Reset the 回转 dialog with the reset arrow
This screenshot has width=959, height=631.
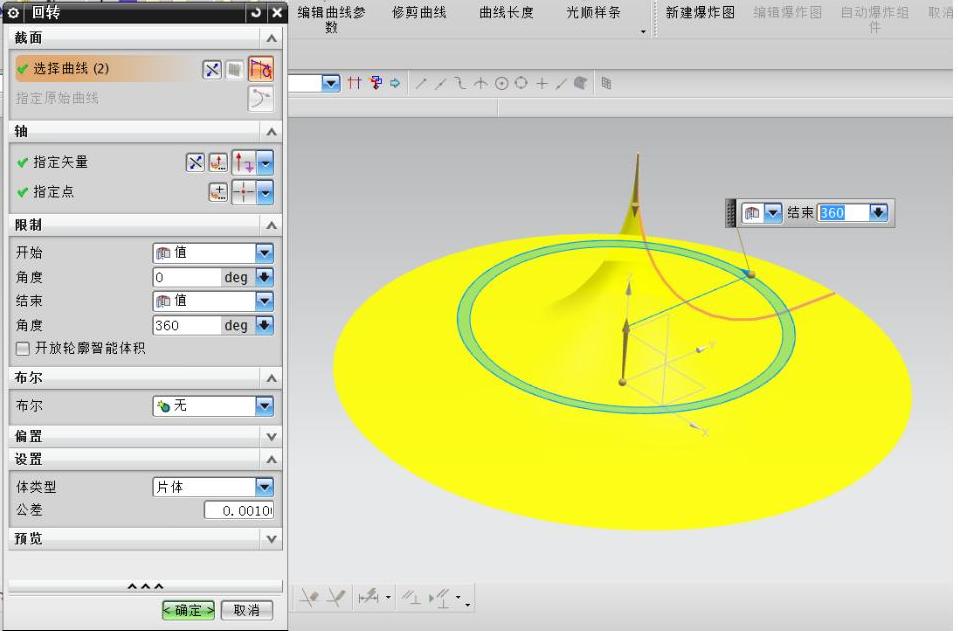coord(256,12)
